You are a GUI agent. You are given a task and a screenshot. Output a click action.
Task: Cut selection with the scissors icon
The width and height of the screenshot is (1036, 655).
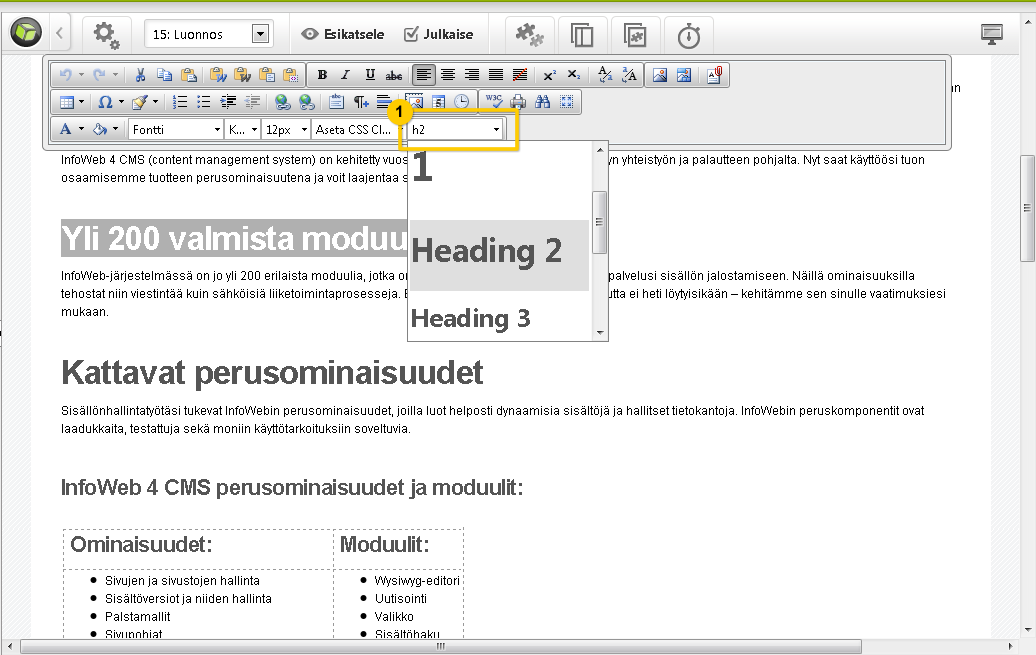point(140,75)
